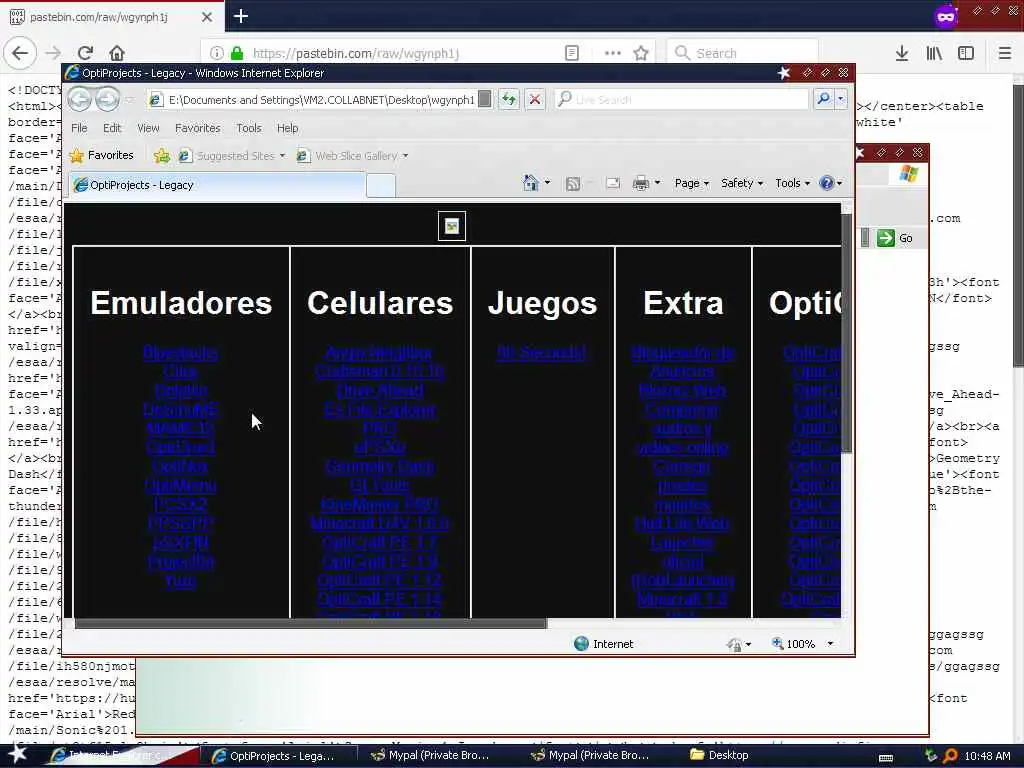Open Firefox library icon
The width and height of the screenshot is (1024, 768).
pos(934,53)
